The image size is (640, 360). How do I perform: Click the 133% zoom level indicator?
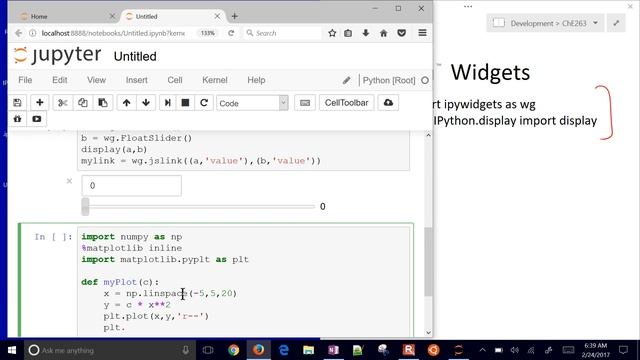tap(208, 33)
